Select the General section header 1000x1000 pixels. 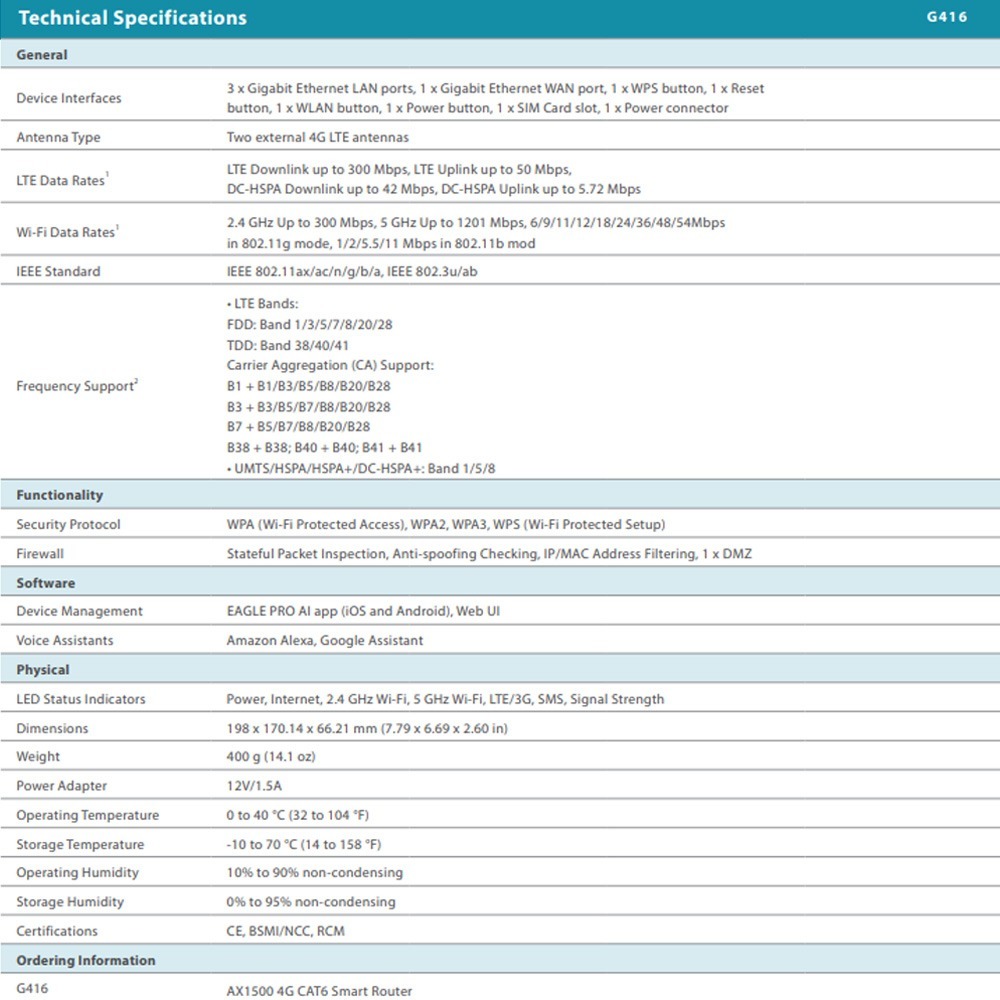[42, 55]
